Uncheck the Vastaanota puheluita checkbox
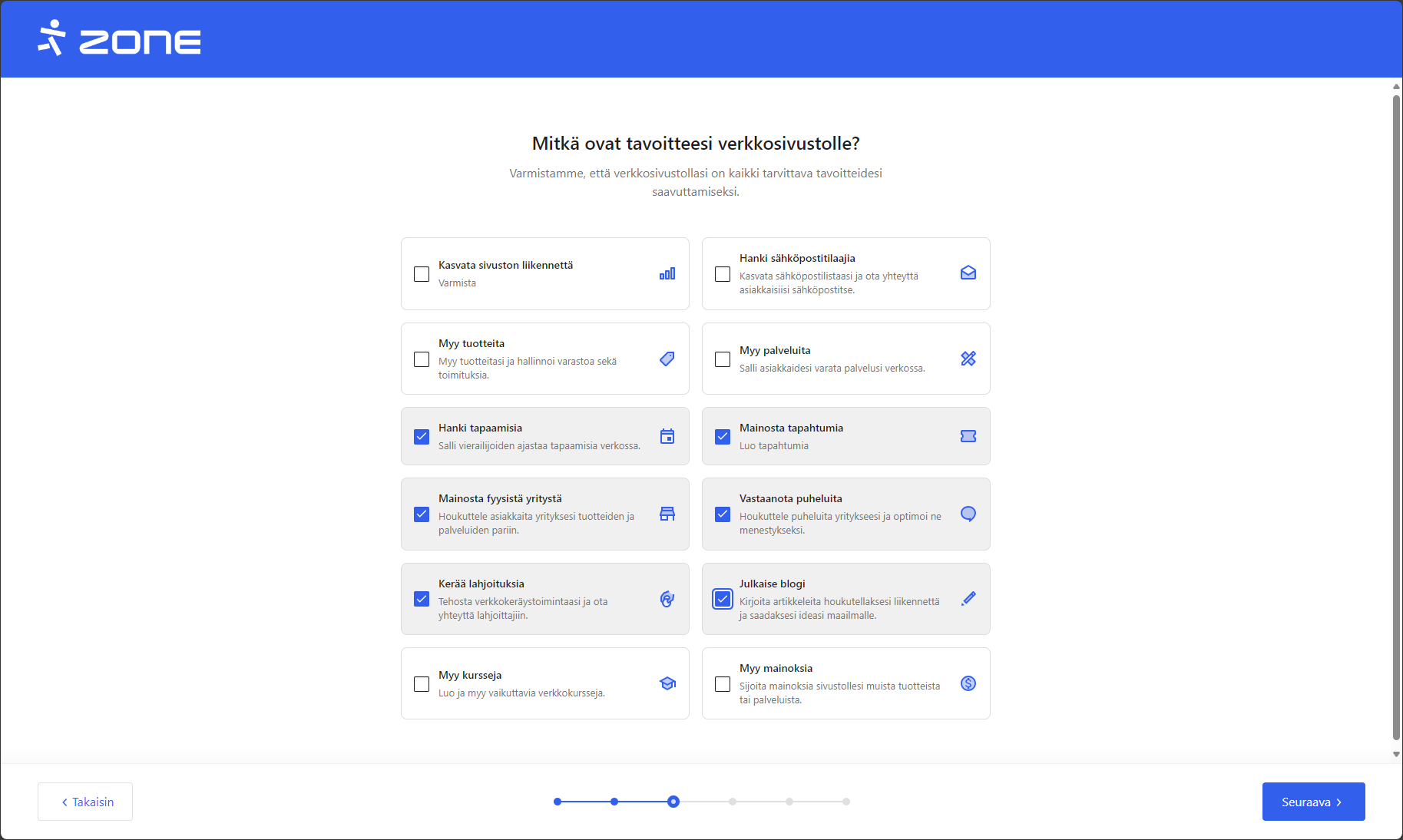Image resolution: width=1403 pixels, height=840 pixels. pyautogui.click(x=723, y=514)
